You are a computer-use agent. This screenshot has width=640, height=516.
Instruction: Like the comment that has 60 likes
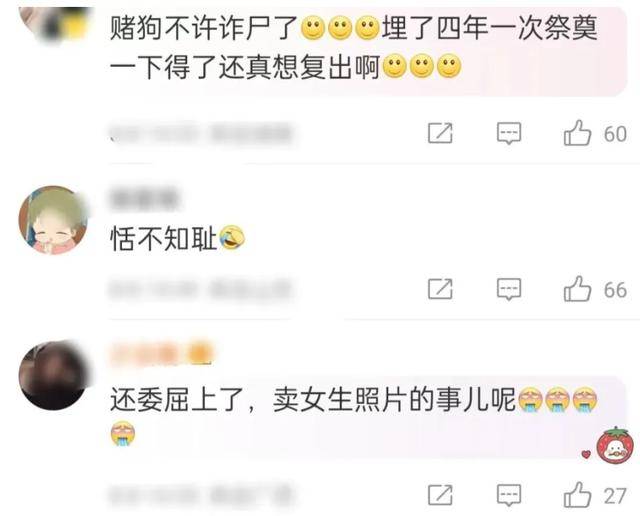(577, 133)
